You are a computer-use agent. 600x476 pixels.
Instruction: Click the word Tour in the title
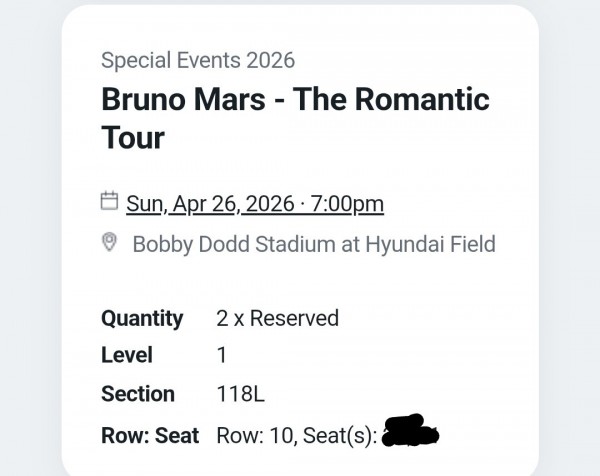click(132, 137)
